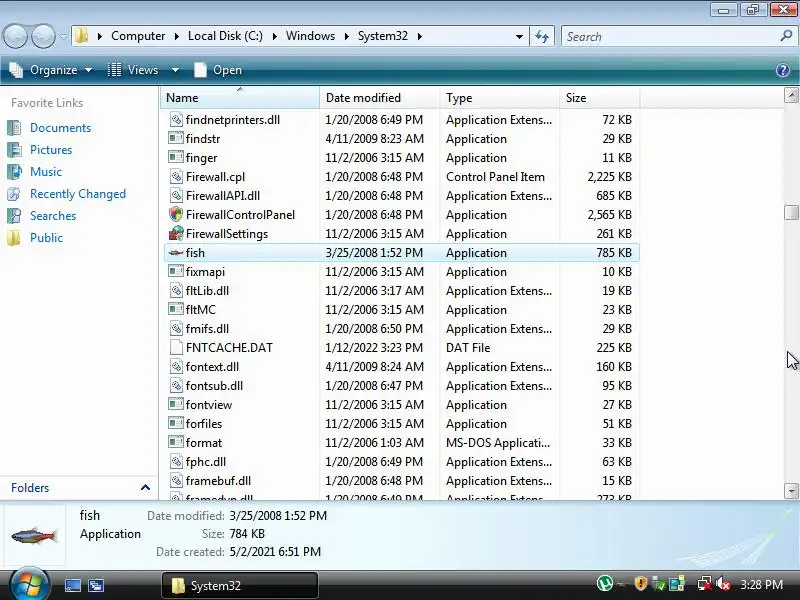
Task: Click the Back navigation button
Action: point(15,37)
